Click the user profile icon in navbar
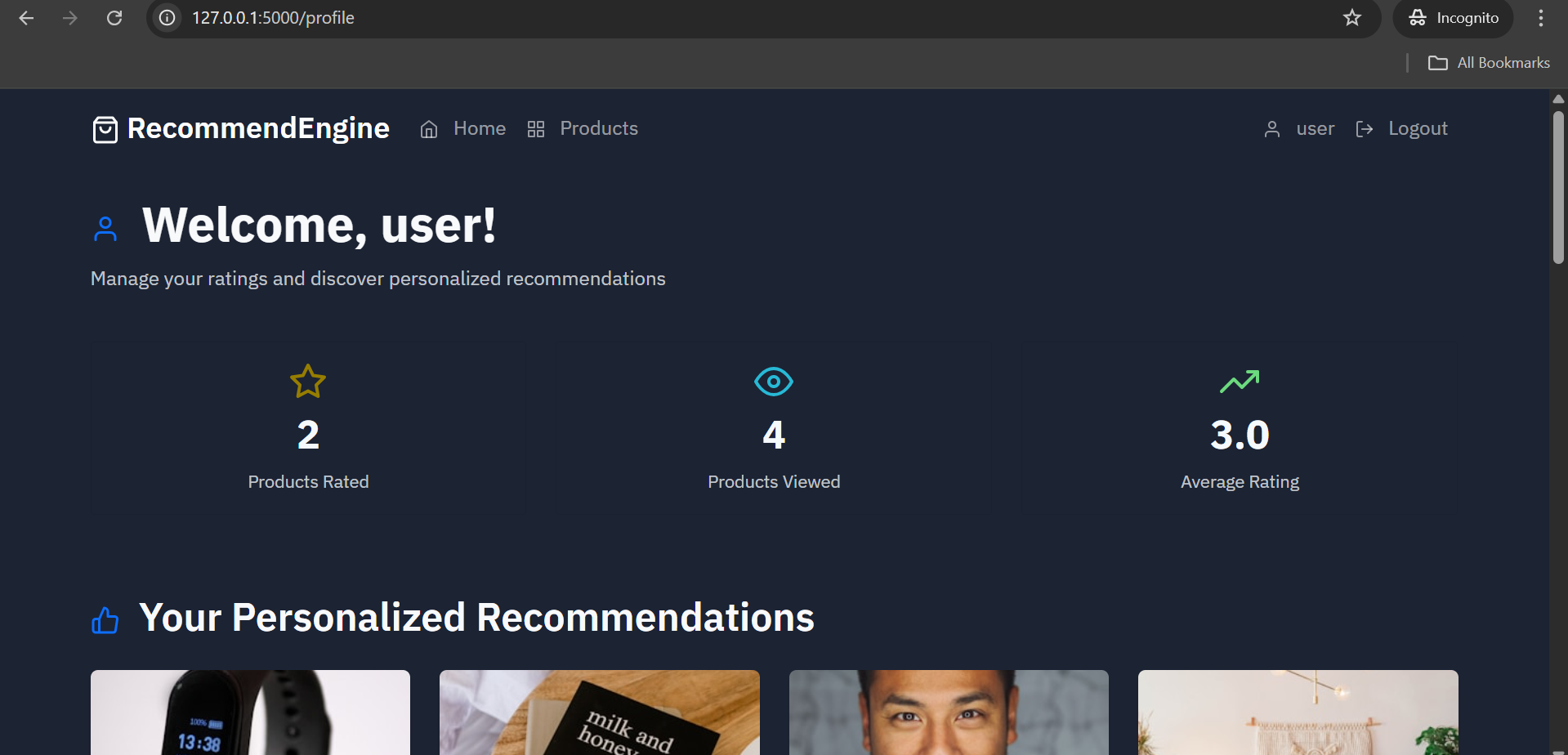The height and width of the screenshot is (755, 1568). pos(1272,129)
